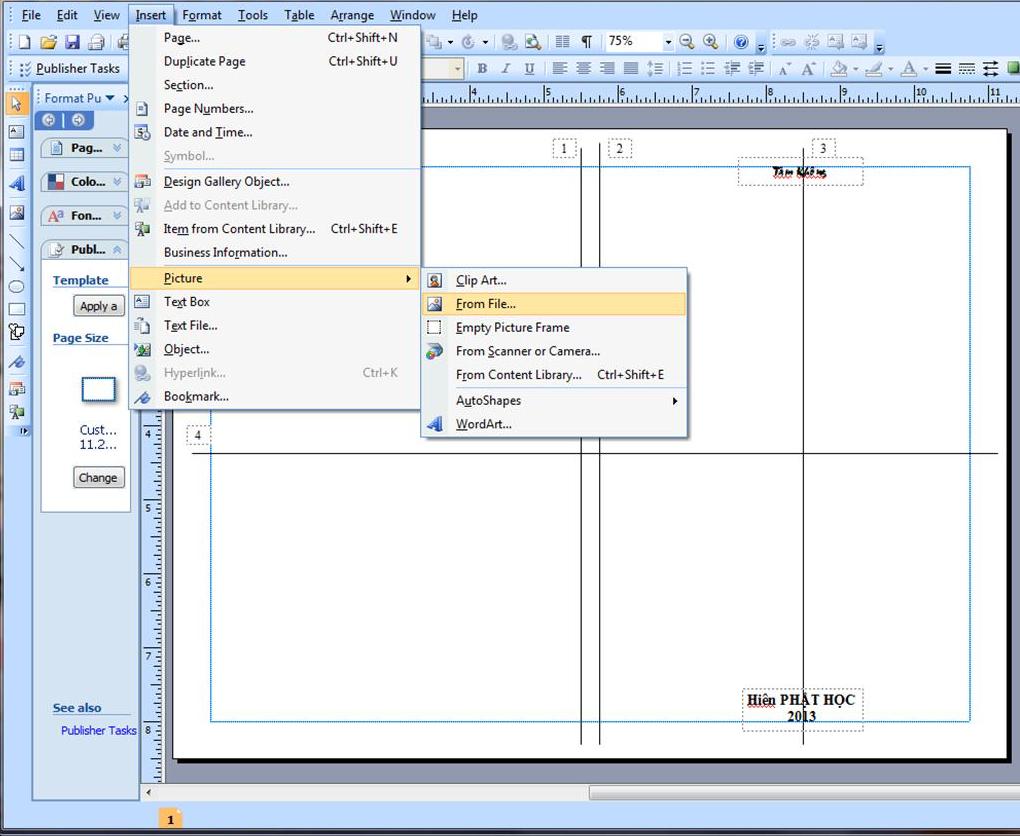Click the Font Color letter A swatch
The image size is (1020, 836).
[x=909, y=68]
